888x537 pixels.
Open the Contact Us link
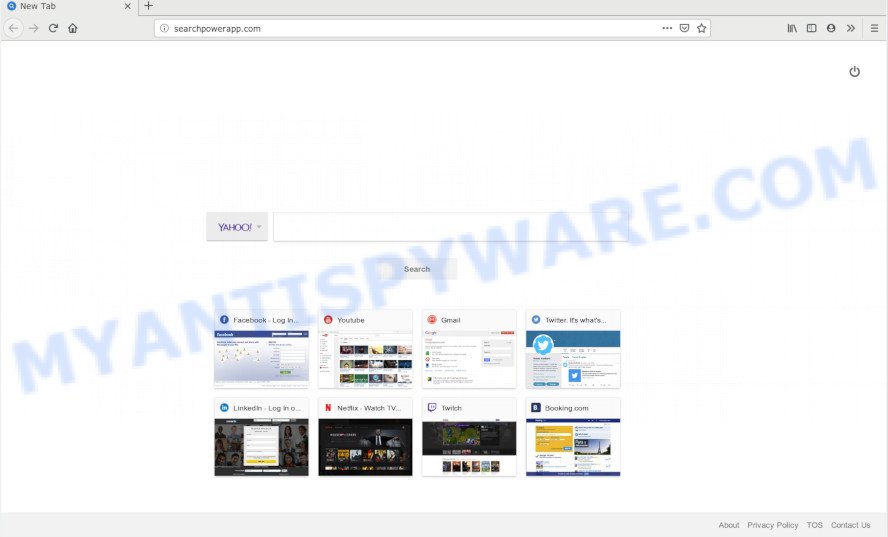(850, 525)
